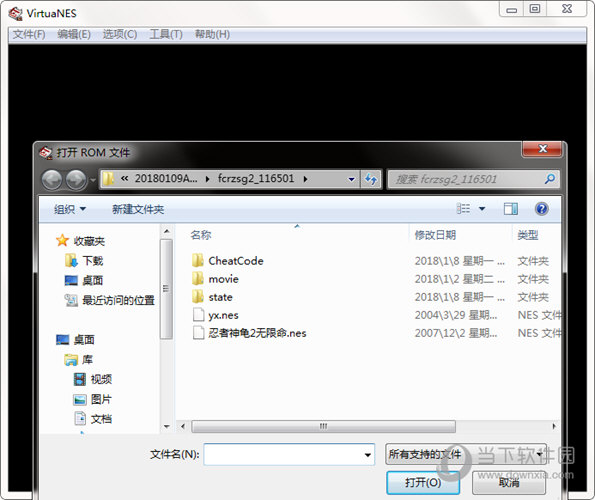
Task: Select the yx.nes file
Action: pos(224,315)
